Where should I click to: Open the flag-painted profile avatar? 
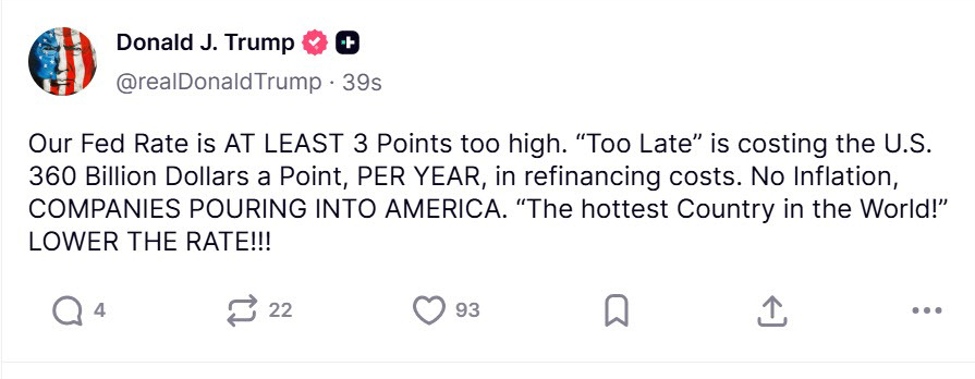[62, 62]
